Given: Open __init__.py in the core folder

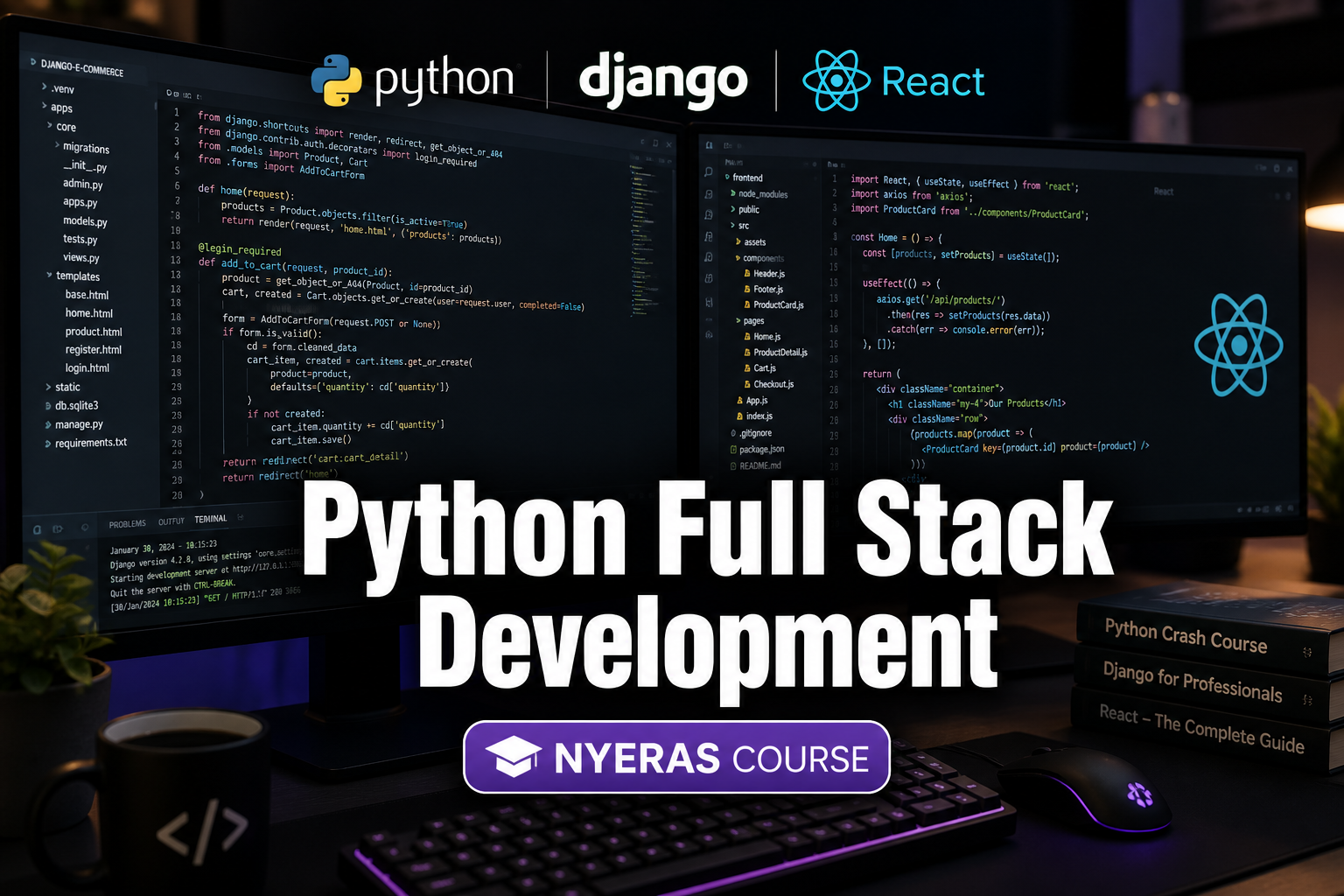Looking at the screenshot, I should 85,165.
